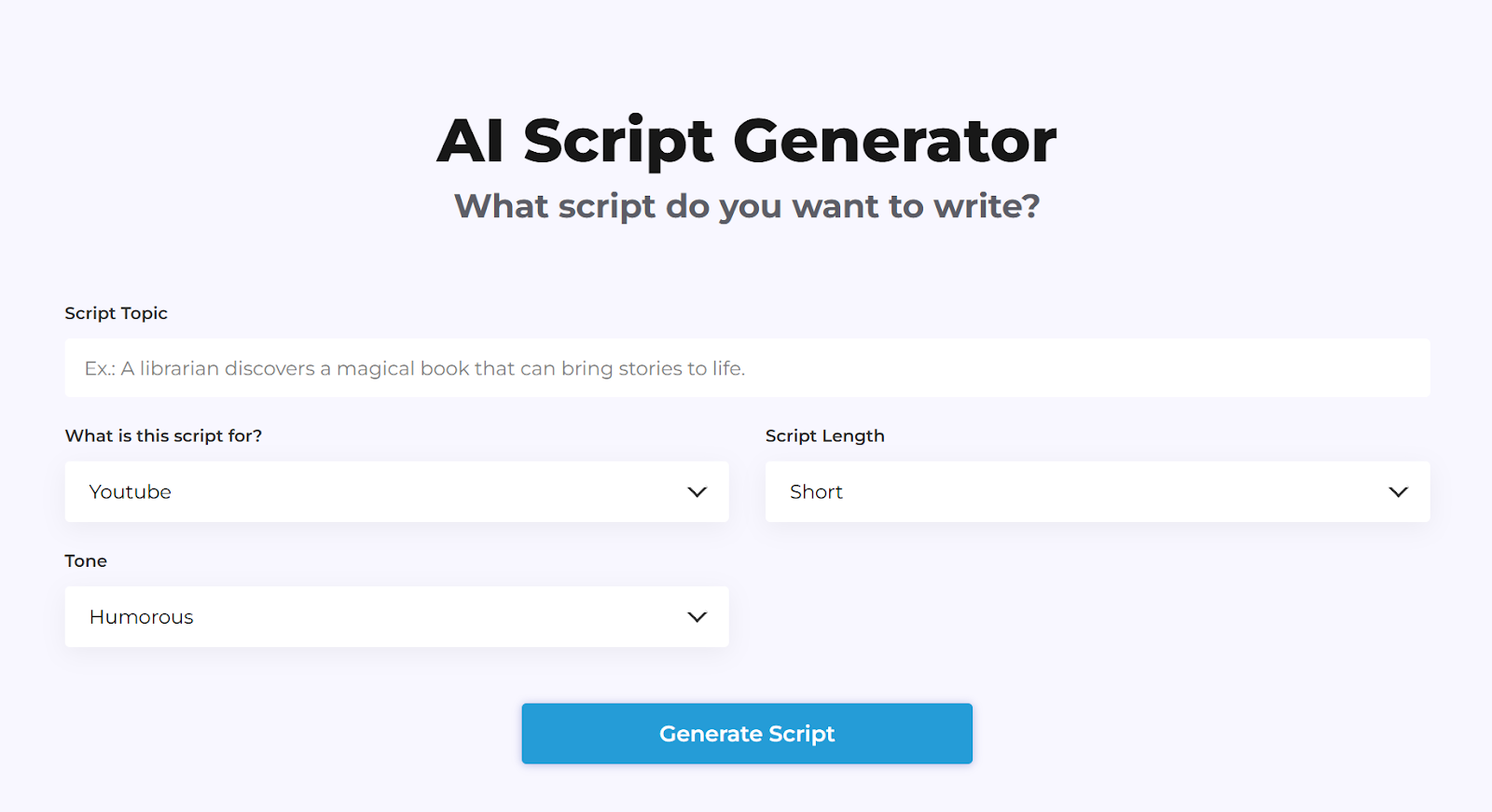Click the 'Script Length' label
Image resolution: width=1492 pixels, height=812 pixels.
click(x=824, y=435)
